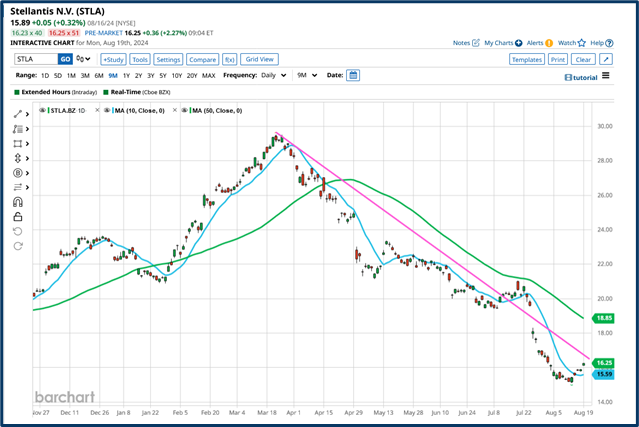The image size is (639, 427).
Task: Toggle visibility eye of MA (50, Close, 0)
Action: point(185,110)
